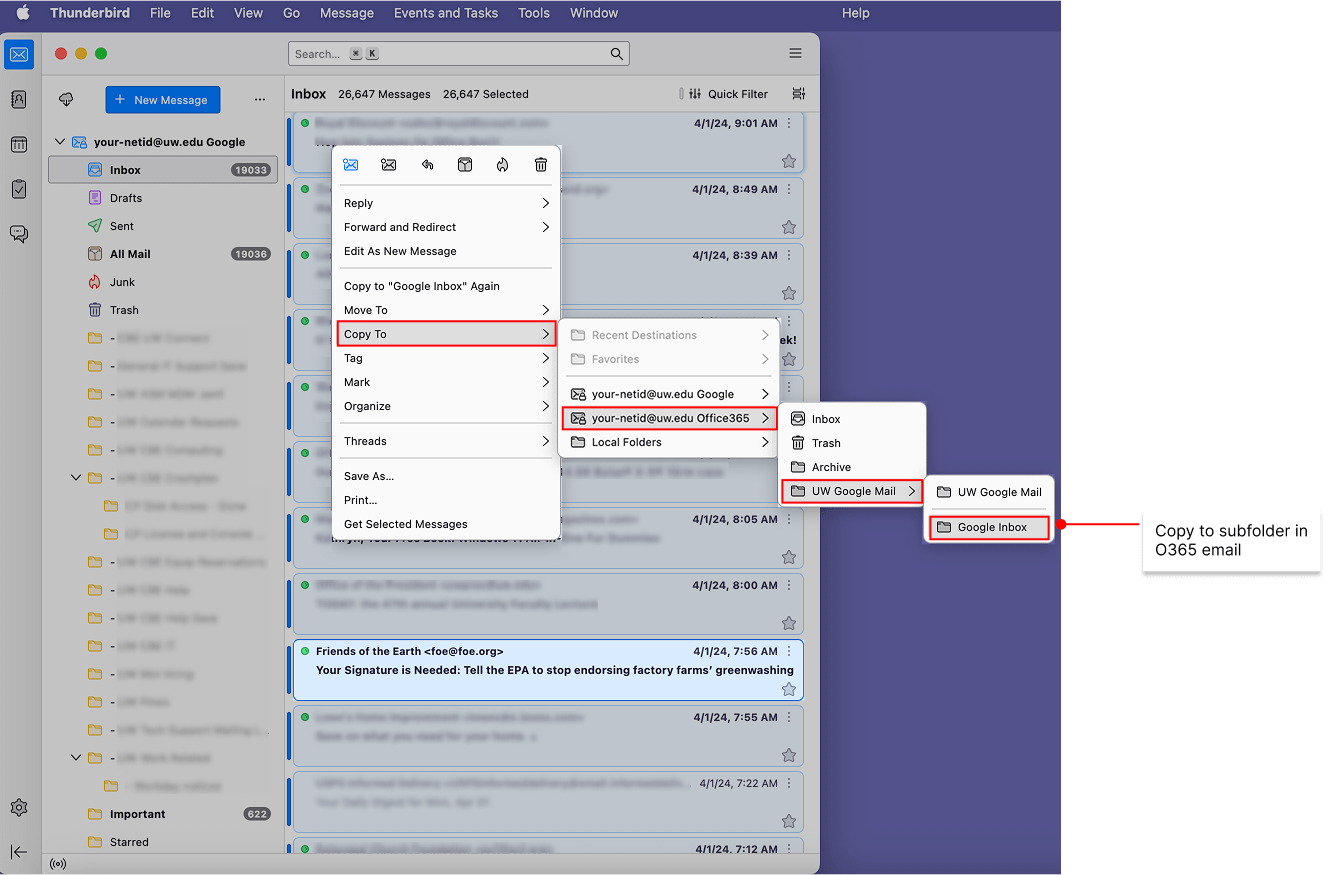This screenshot has width=1325, height=875.
Task: Select the mark-as-read envelope icon
Action: (350, 164)
